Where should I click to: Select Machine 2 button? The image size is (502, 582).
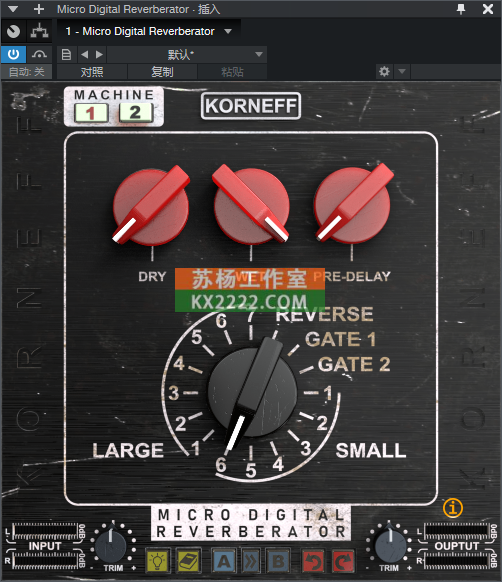(136, 113)
